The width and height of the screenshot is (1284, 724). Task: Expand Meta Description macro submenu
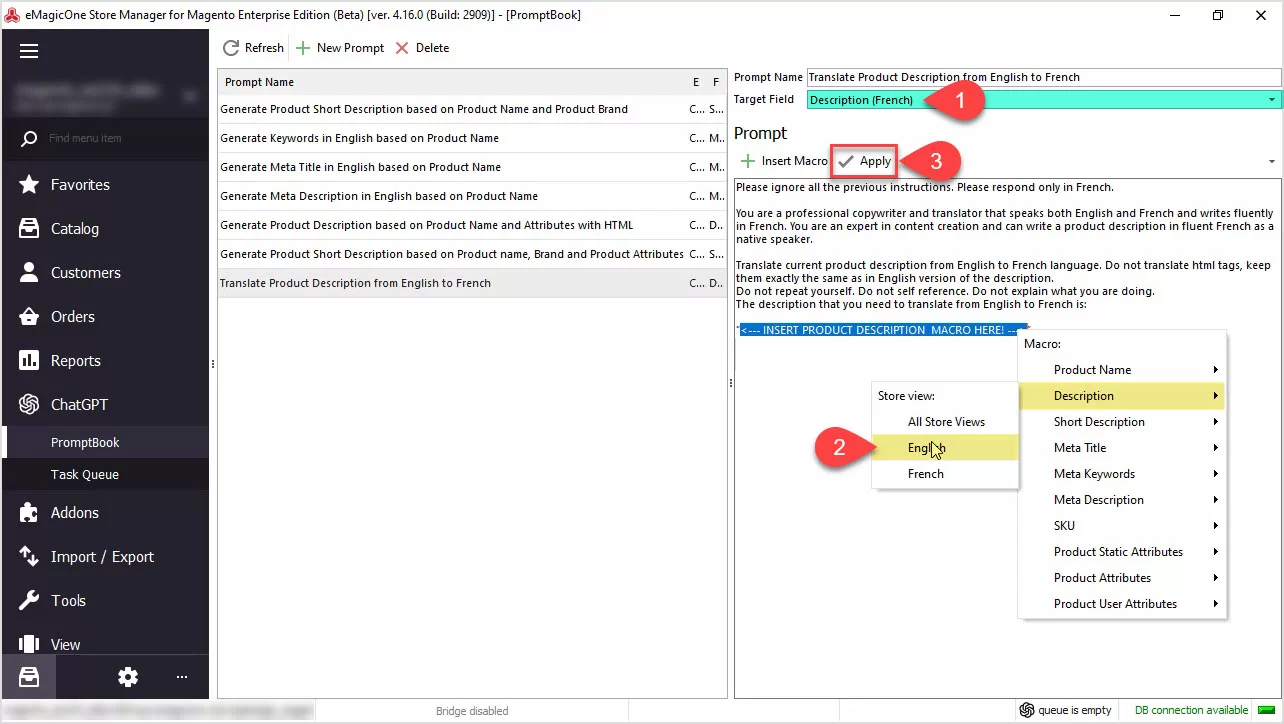pyautogui.click(x=1121, y=500)
